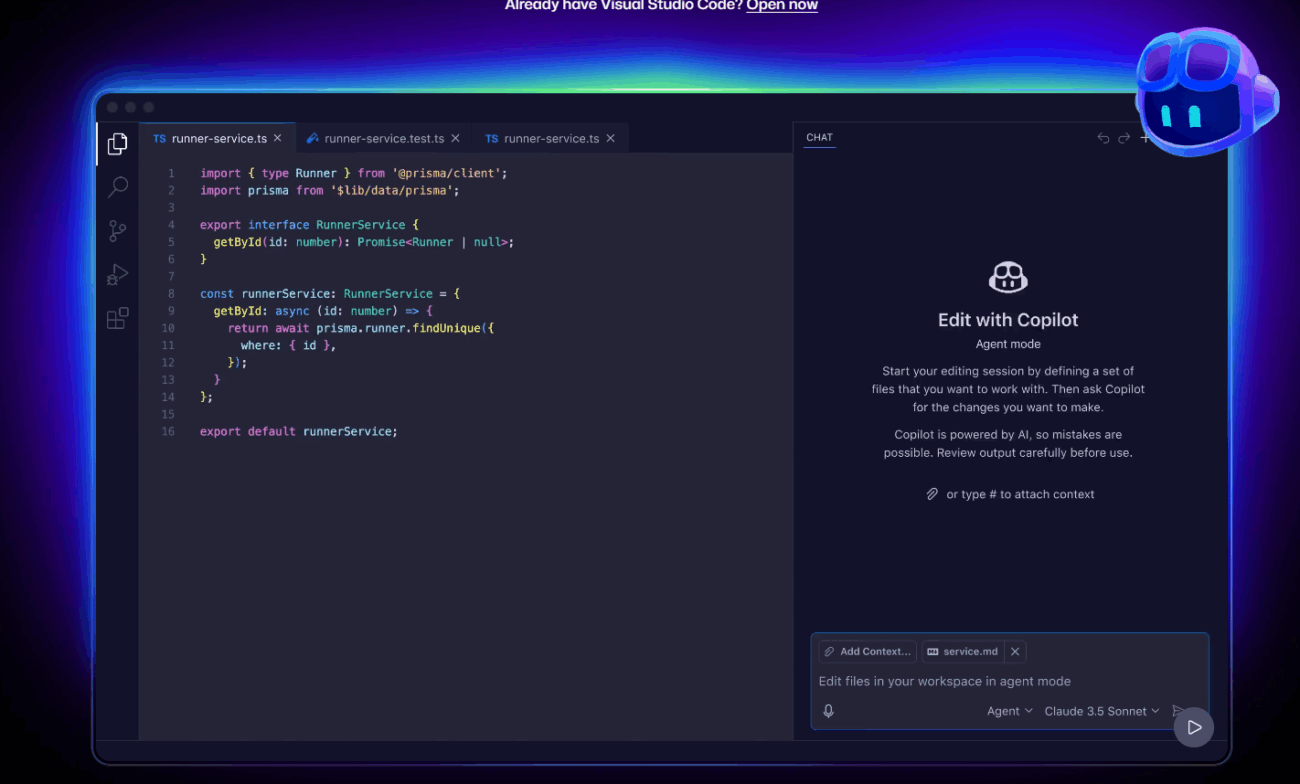
Task: Click the round play button overlay
Action: point(1194,727)
